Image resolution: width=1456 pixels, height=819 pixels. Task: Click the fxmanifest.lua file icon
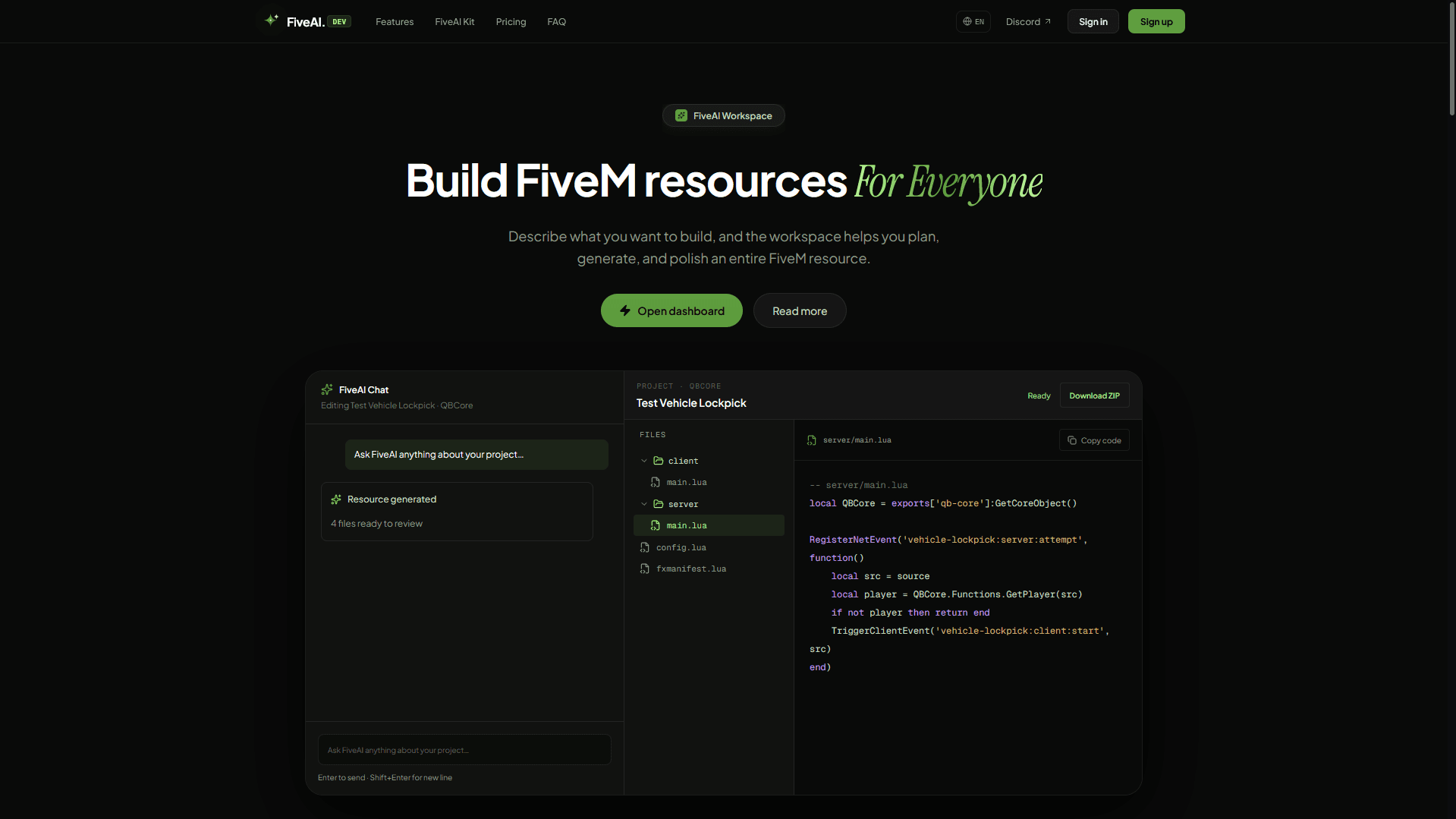click(645, 569)
